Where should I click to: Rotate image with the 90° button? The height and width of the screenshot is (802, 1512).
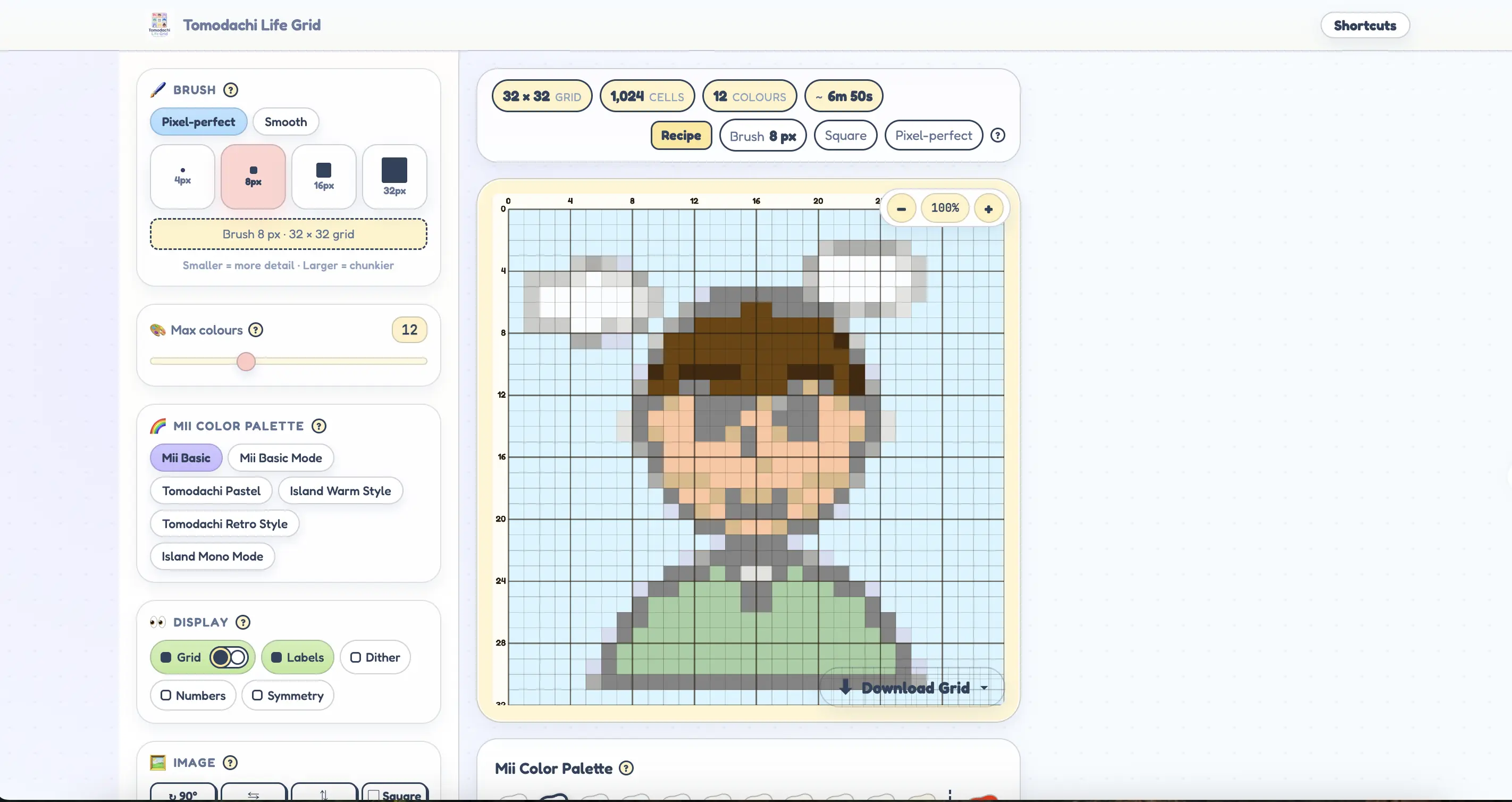183,795
